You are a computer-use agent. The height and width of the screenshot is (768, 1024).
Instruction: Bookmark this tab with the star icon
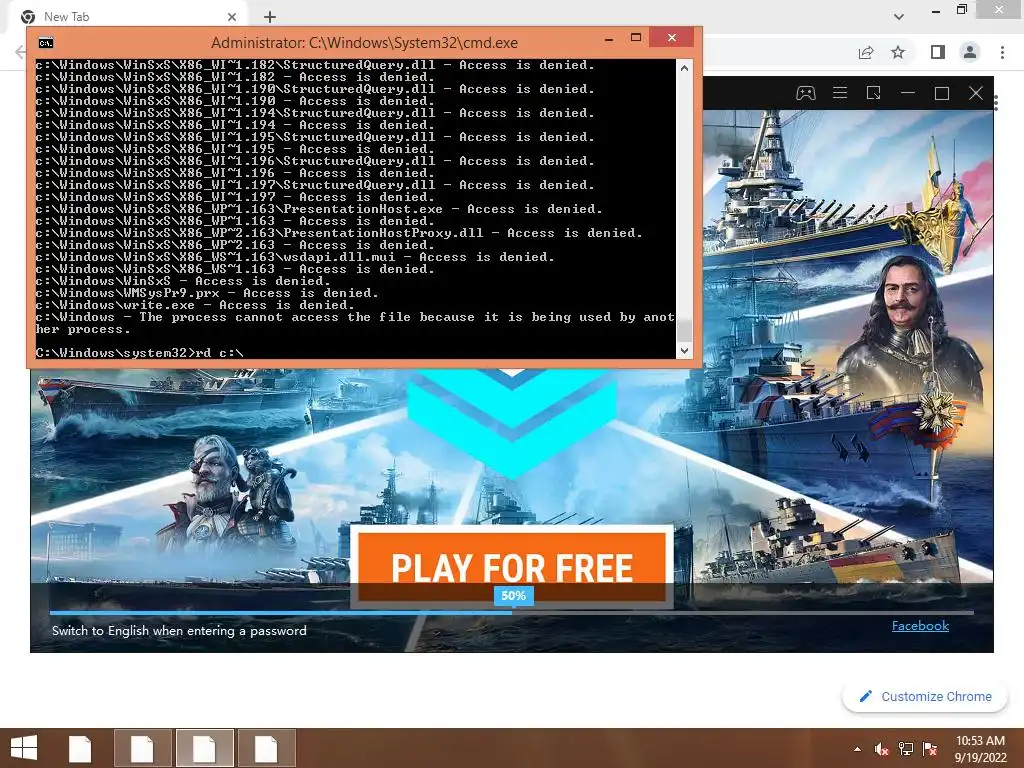[x=899, y=52]
